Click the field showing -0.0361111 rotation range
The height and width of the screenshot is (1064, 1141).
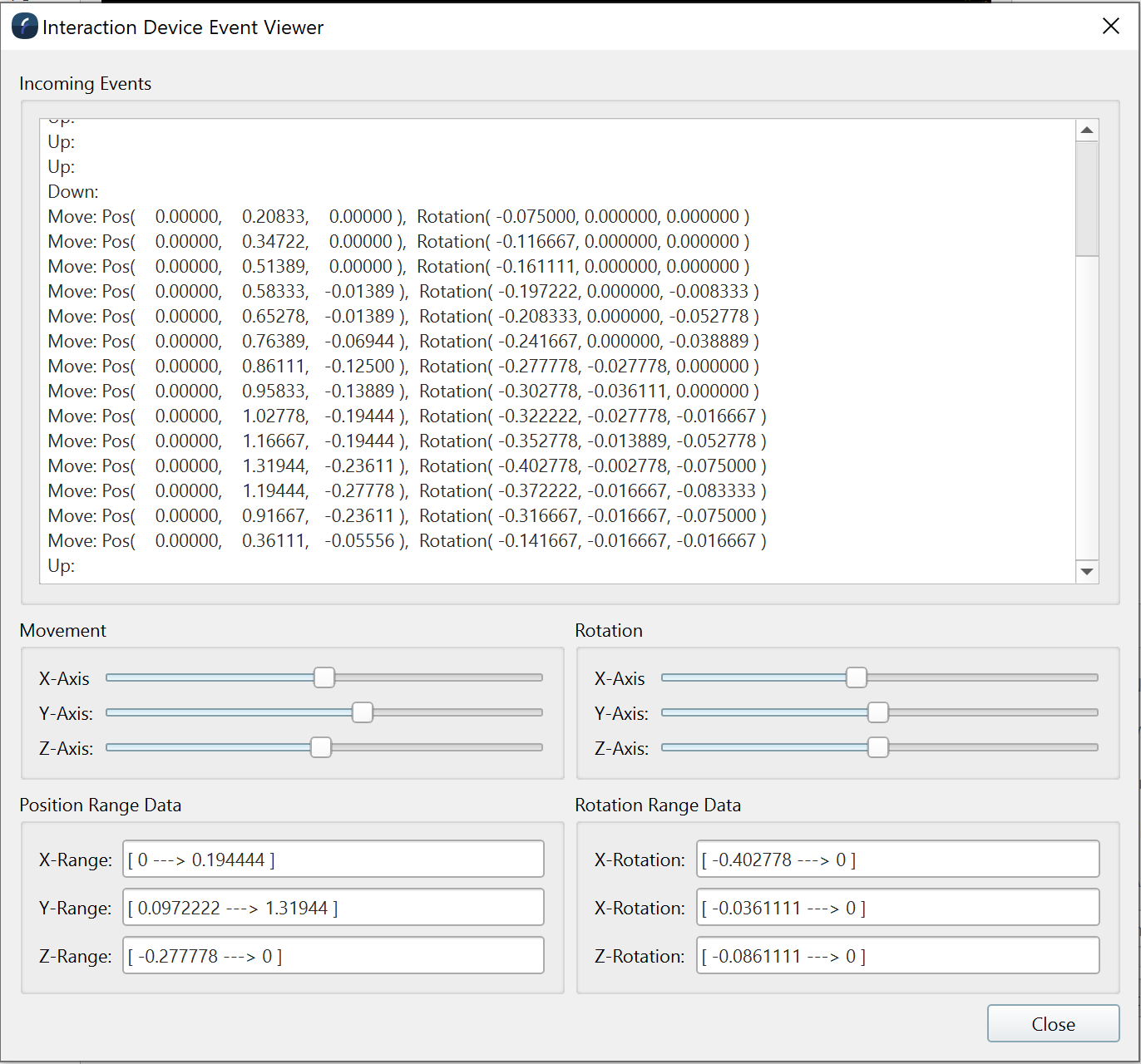coord(897,907)
